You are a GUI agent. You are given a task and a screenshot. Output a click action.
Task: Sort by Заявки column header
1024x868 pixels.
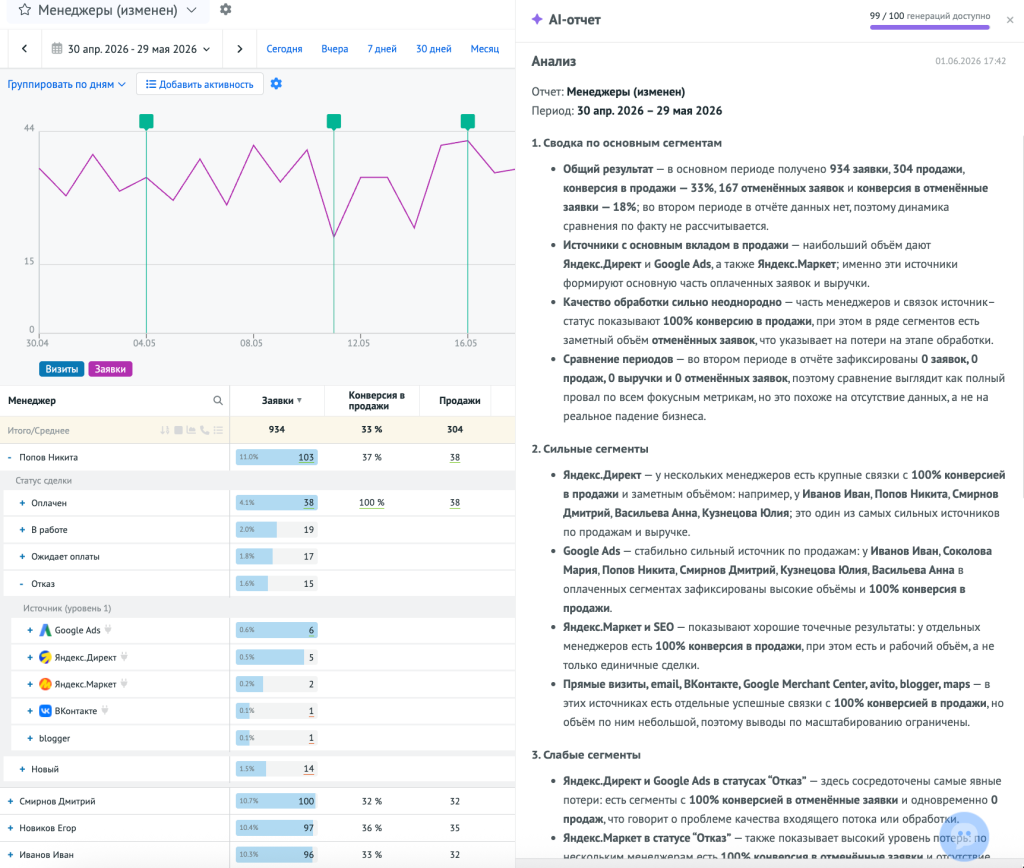coord(281,400)
